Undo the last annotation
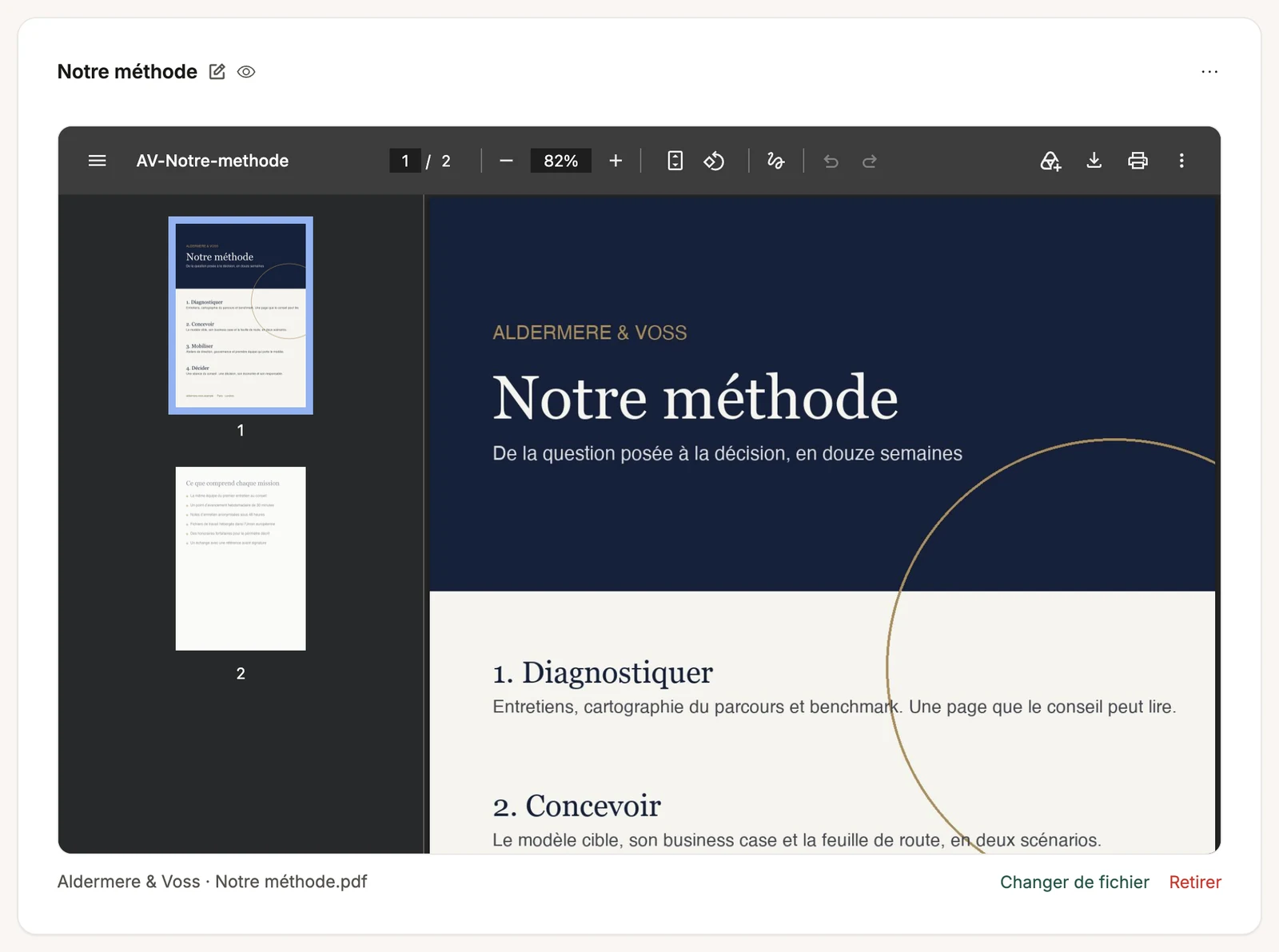 click(831, 161)
